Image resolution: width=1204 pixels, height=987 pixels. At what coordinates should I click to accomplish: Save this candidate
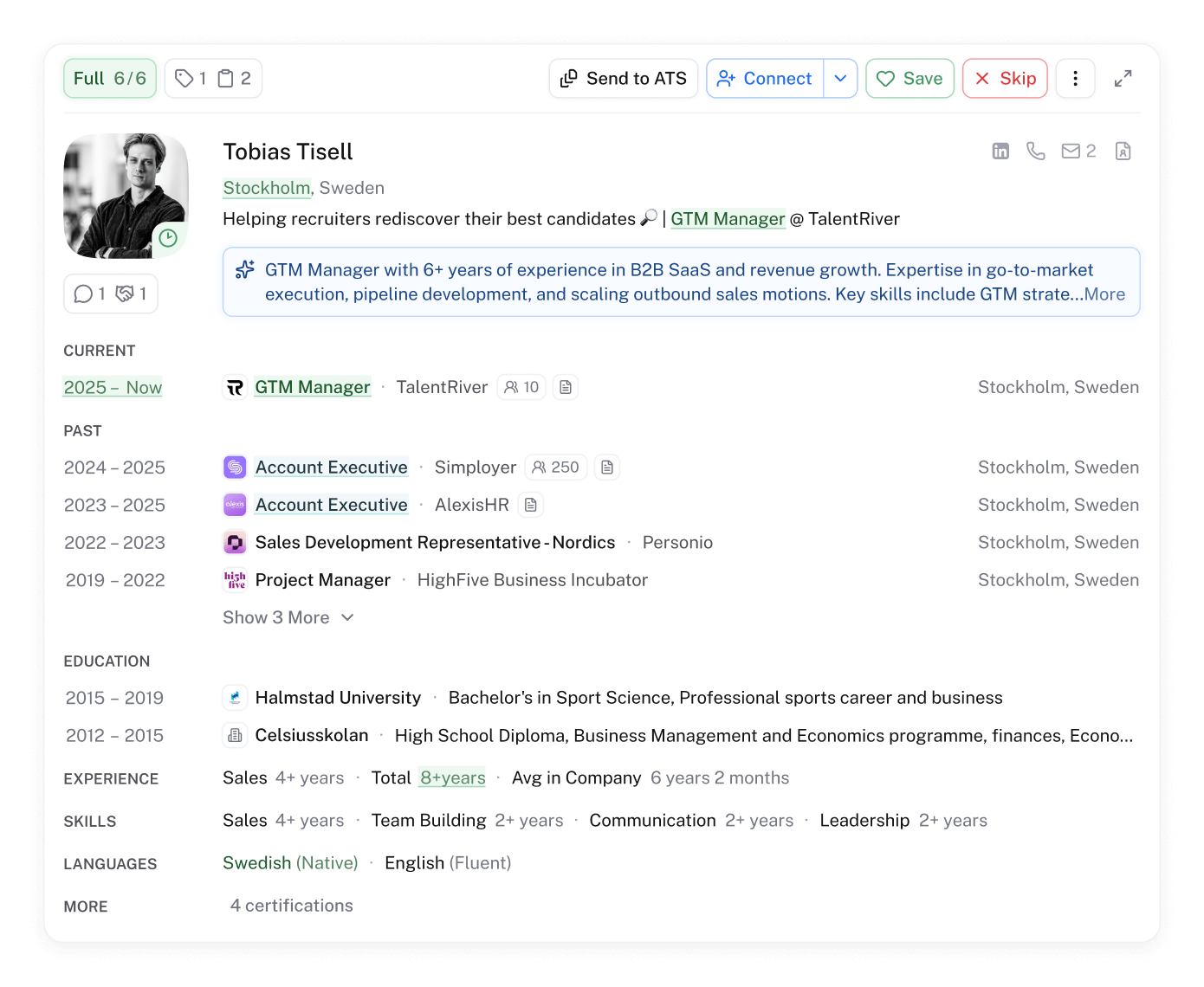909,78
